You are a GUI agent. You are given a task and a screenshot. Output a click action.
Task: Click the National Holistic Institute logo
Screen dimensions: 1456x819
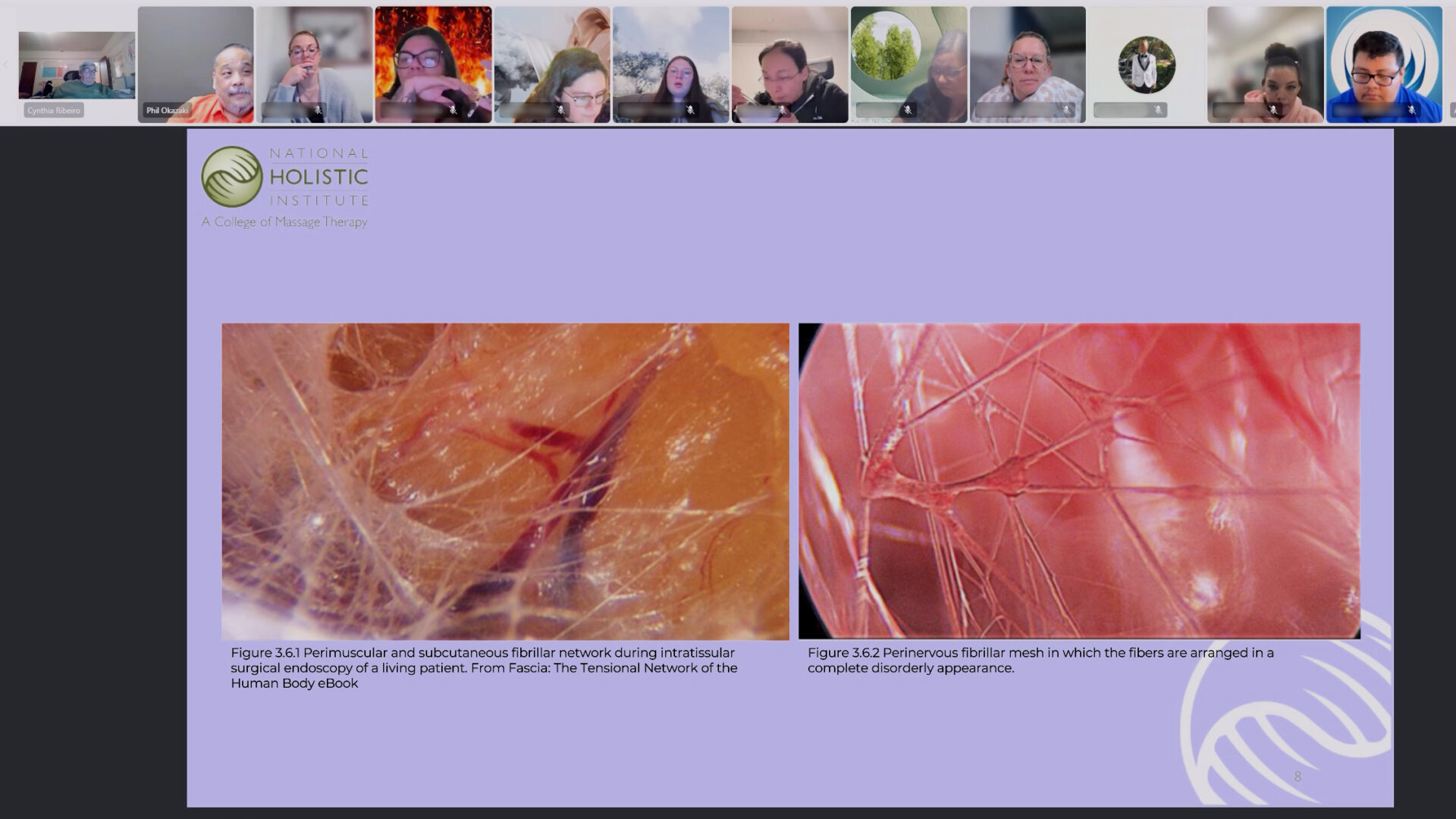tap(285, 187)
